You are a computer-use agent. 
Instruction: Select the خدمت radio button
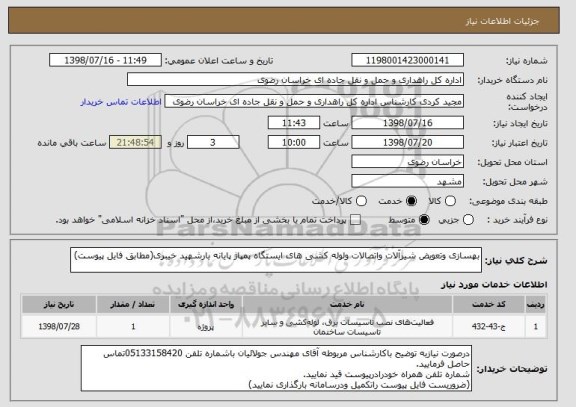pyautogui.click(x=411, y=201)
